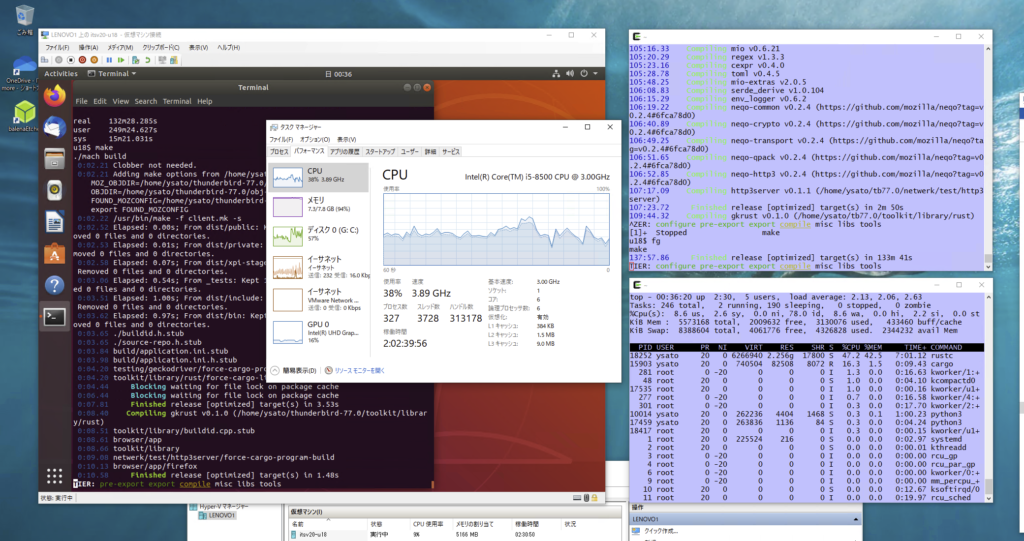The height and width of the screenshot is (541, 1024).
Task: Expand the Terminal app menu in top bar
Action: point(112,73)
